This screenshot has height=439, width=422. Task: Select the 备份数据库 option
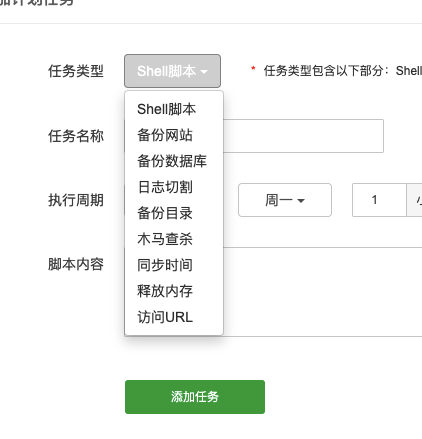click(174, 161)
